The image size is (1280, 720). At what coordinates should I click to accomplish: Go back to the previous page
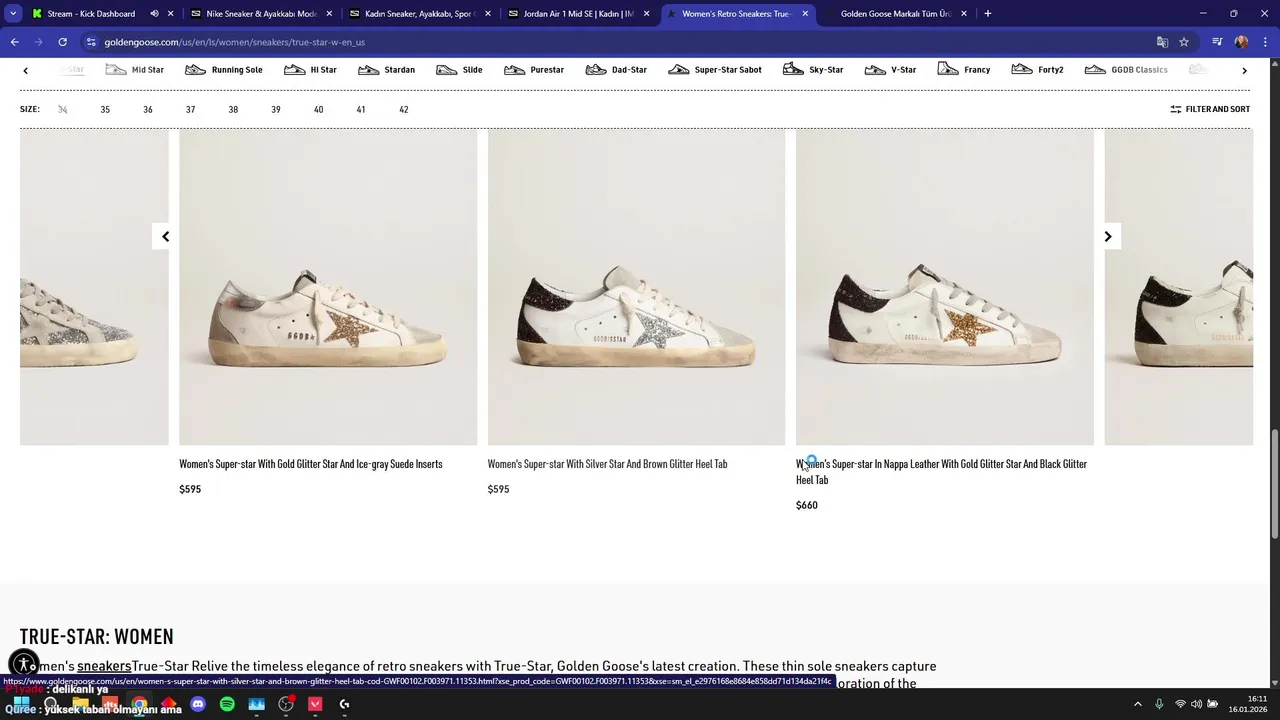point(14,42)
